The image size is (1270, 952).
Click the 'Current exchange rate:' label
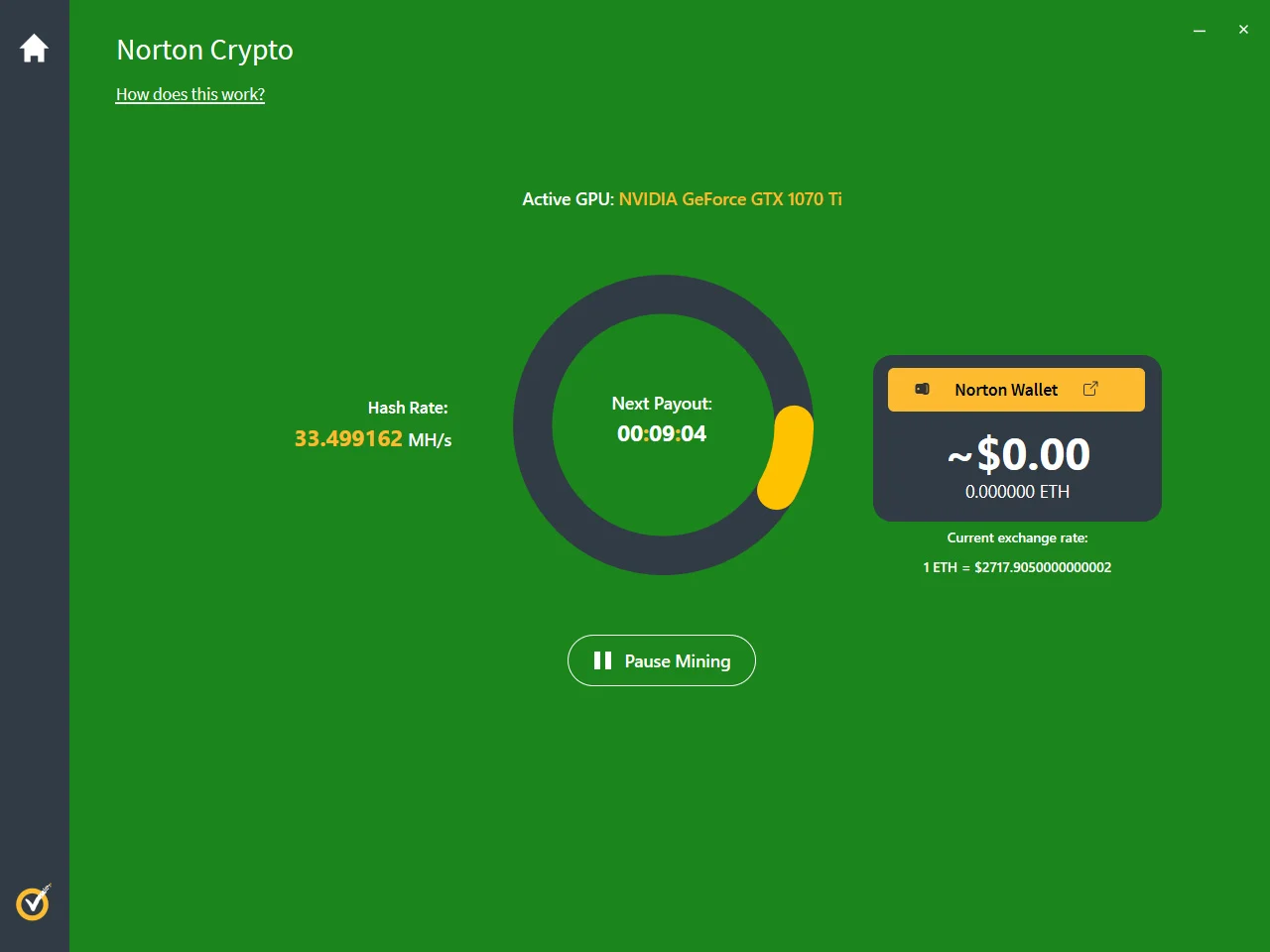click(1017, 537)
